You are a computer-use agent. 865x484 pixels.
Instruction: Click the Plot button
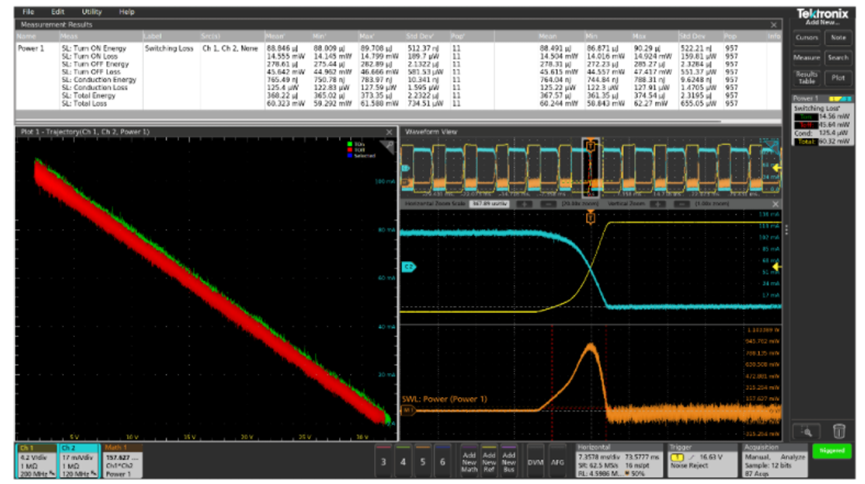(x=837, y=77)
